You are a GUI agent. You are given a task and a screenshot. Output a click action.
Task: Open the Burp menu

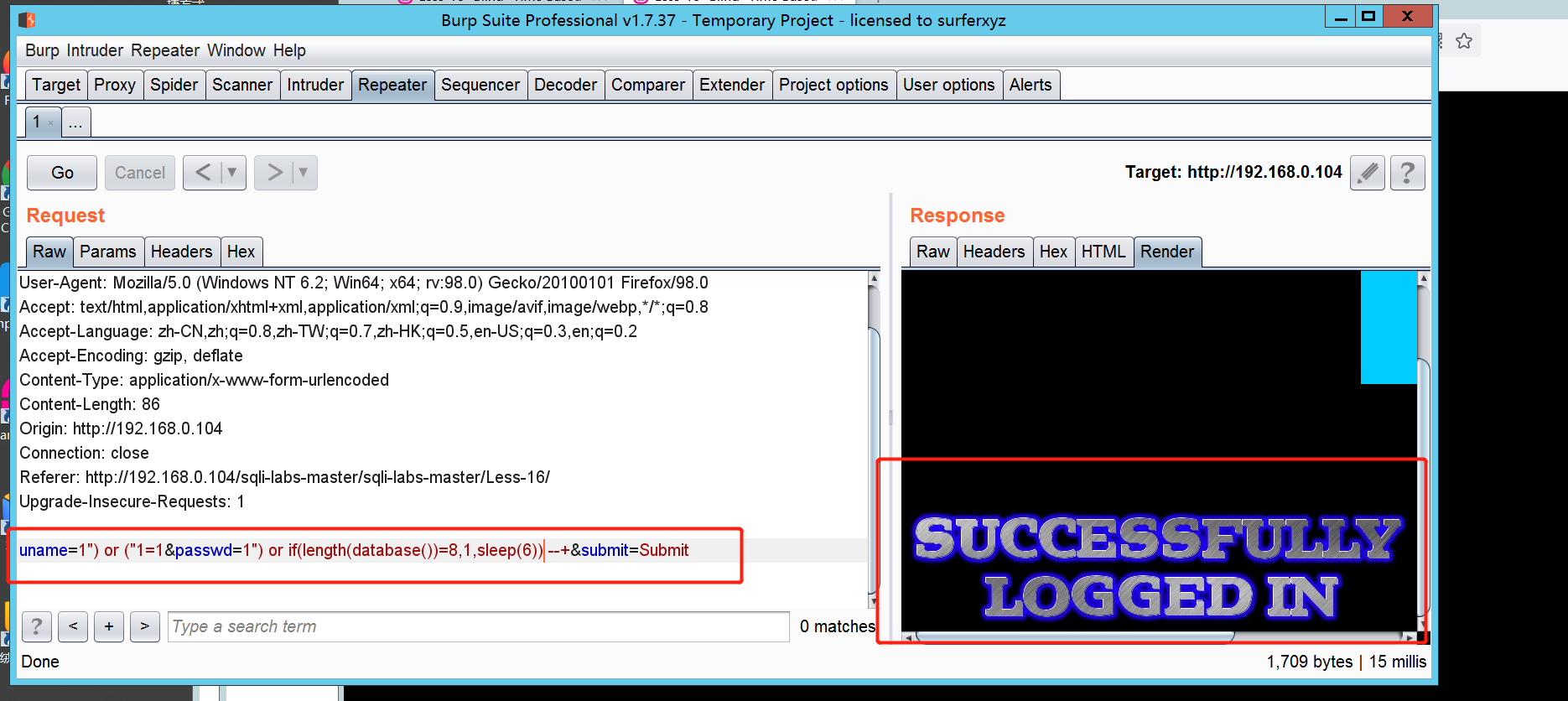(42, 50)
